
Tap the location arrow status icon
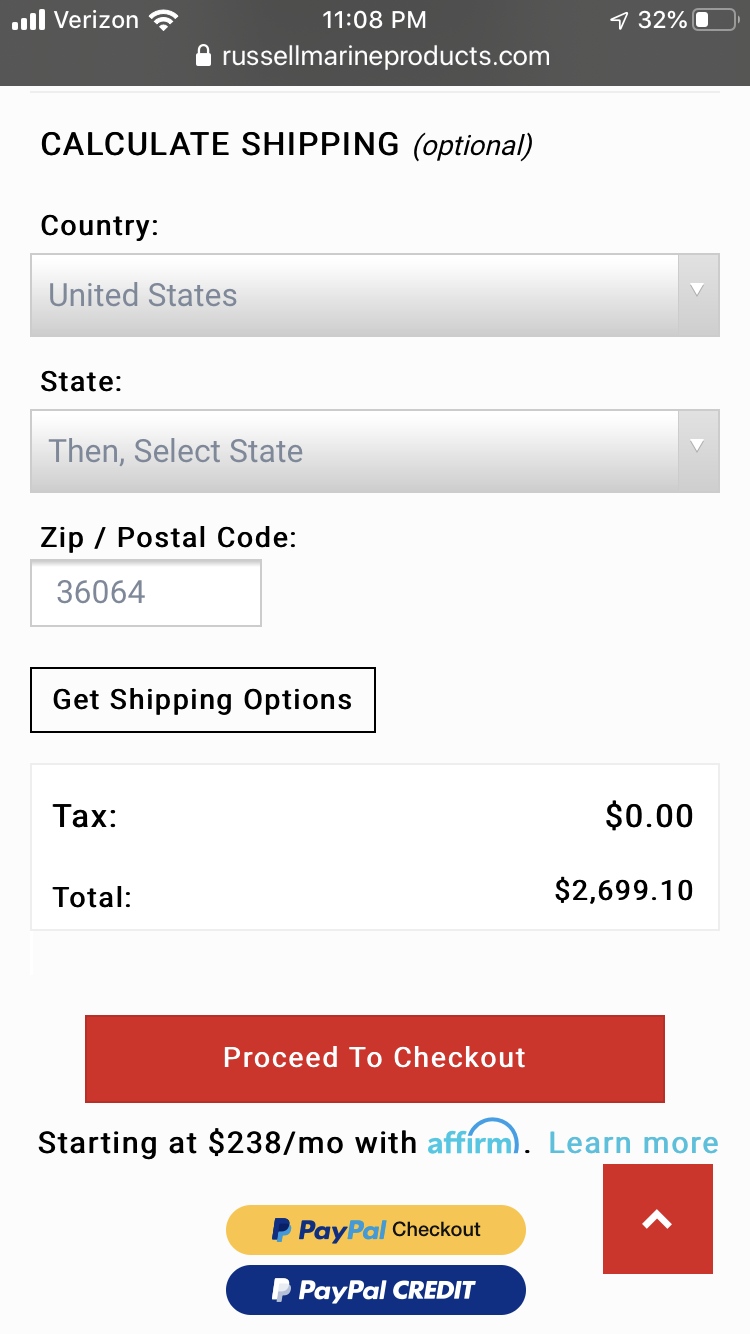coord(620,20)
